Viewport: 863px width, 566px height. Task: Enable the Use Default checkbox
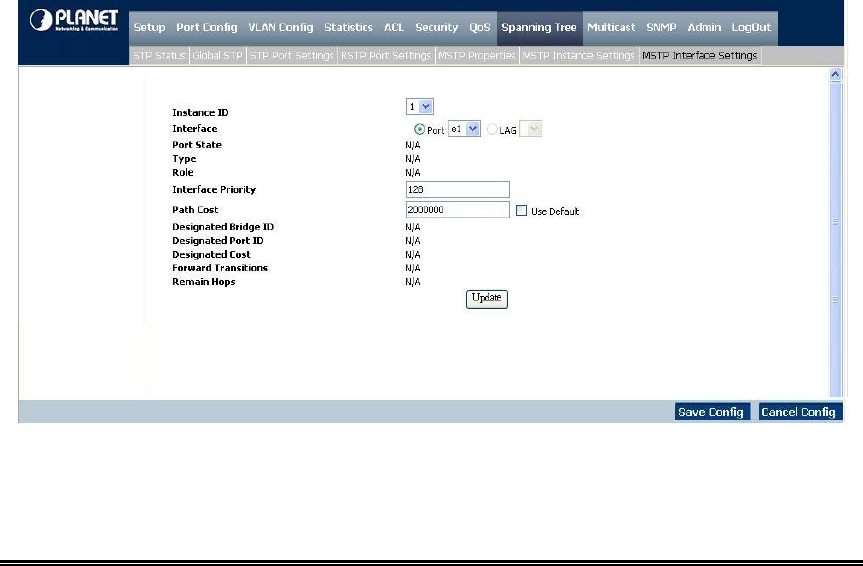point(522,211)
